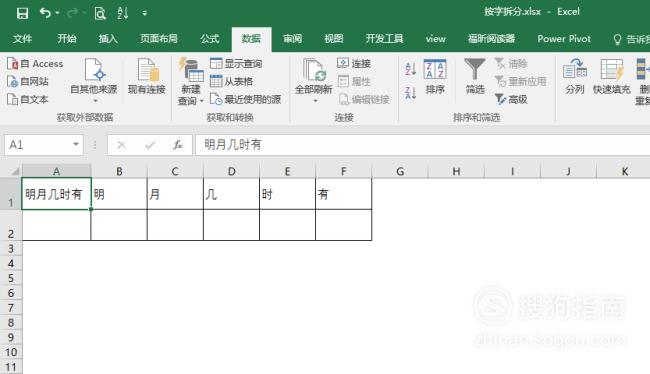Image resolution: width=650 pixels, height=374 pixels.
Task: Click the 告诉我 lightbulb search
Action: 630,39
